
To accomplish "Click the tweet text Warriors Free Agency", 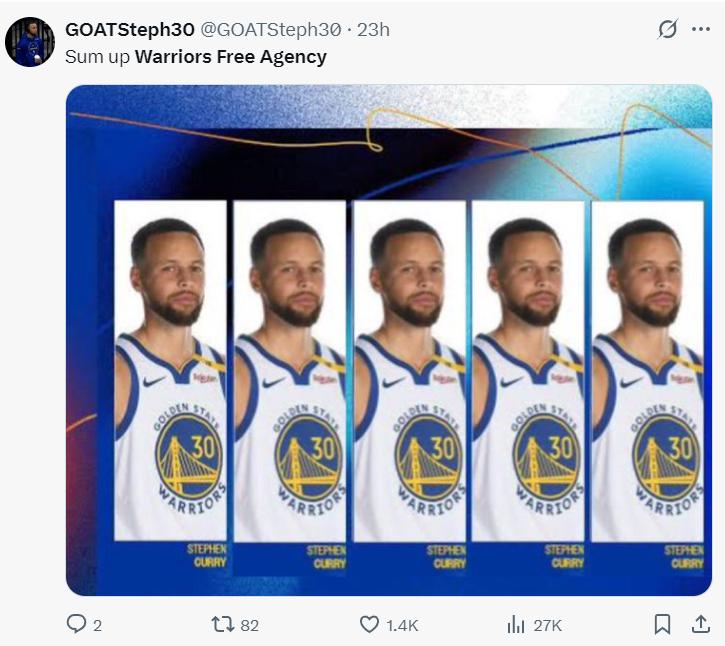I will pos(231,57).
